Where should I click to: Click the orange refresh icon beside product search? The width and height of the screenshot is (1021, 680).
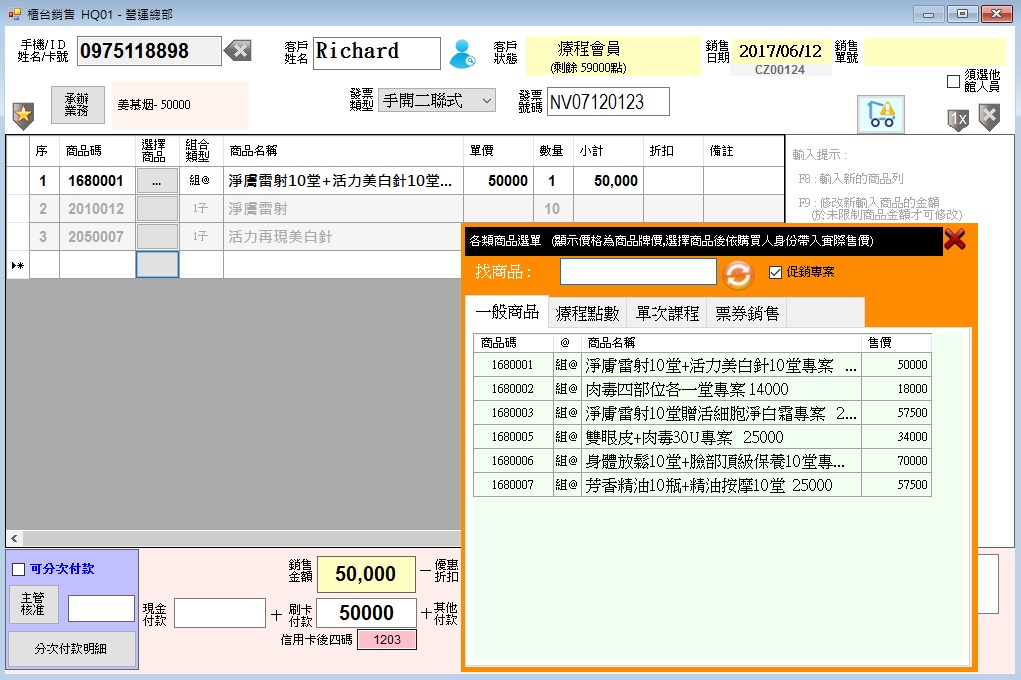coord(738,273)
